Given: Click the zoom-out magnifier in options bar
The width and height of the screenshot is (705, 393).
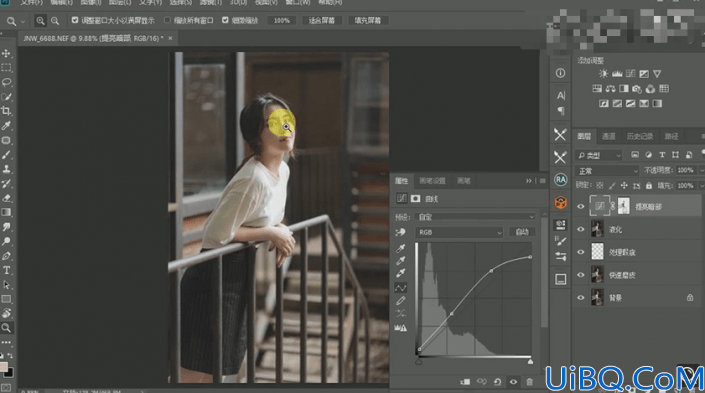Looking at the screenshot, I should 55,21.
